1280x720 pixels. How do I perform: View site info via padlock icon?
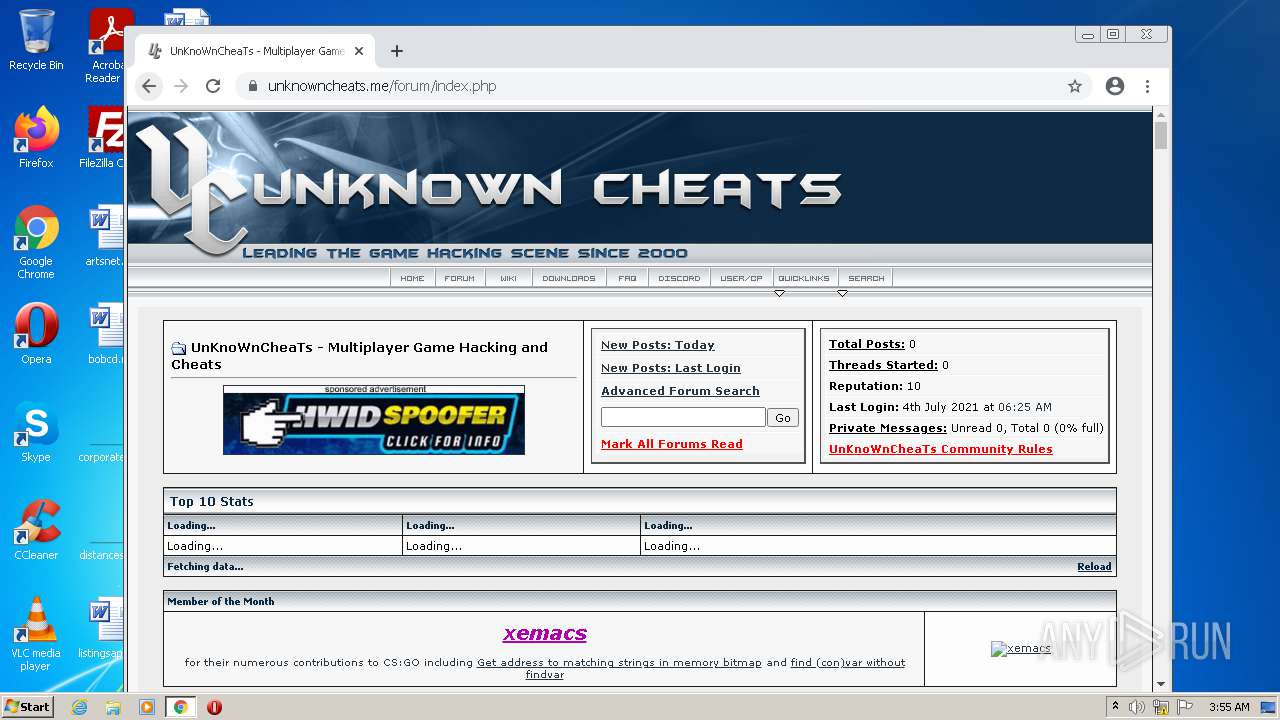[x=251, y=86]
